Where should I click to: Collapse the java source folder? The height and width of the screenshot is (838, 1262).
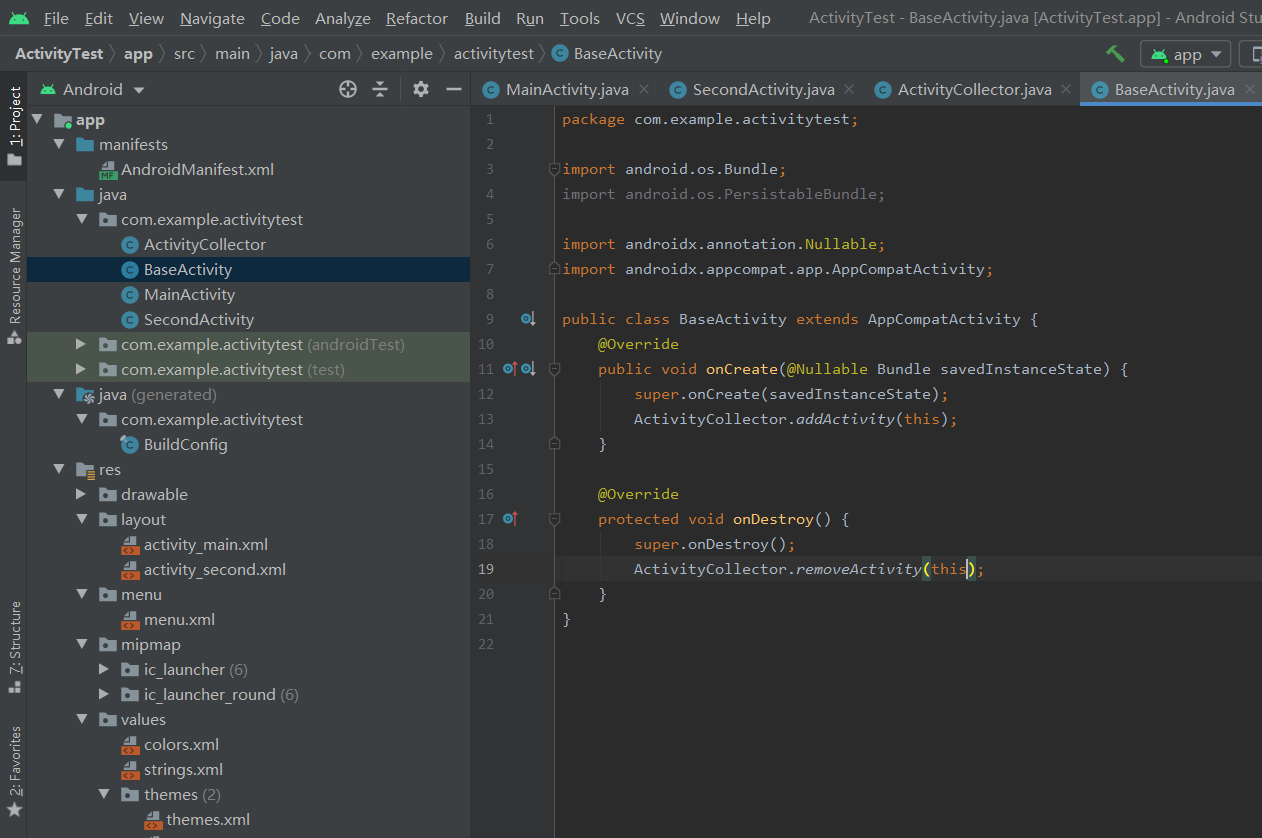click(59, 195)
